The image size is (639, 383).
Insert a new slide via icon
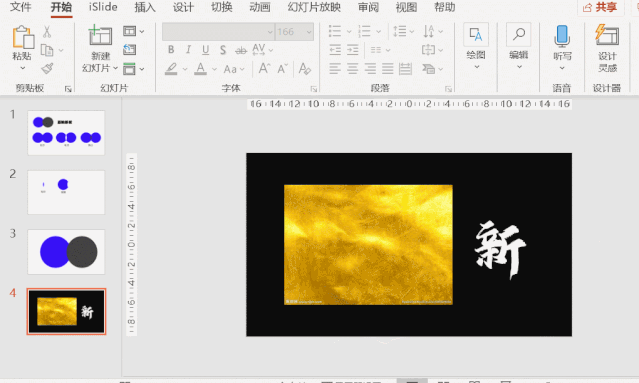tap(100, 36)
